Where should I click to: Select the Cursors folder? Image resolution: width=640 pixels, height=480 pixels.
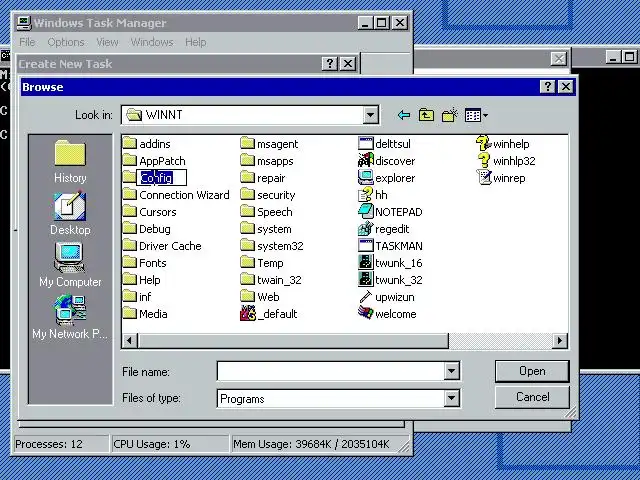[150, 212]
